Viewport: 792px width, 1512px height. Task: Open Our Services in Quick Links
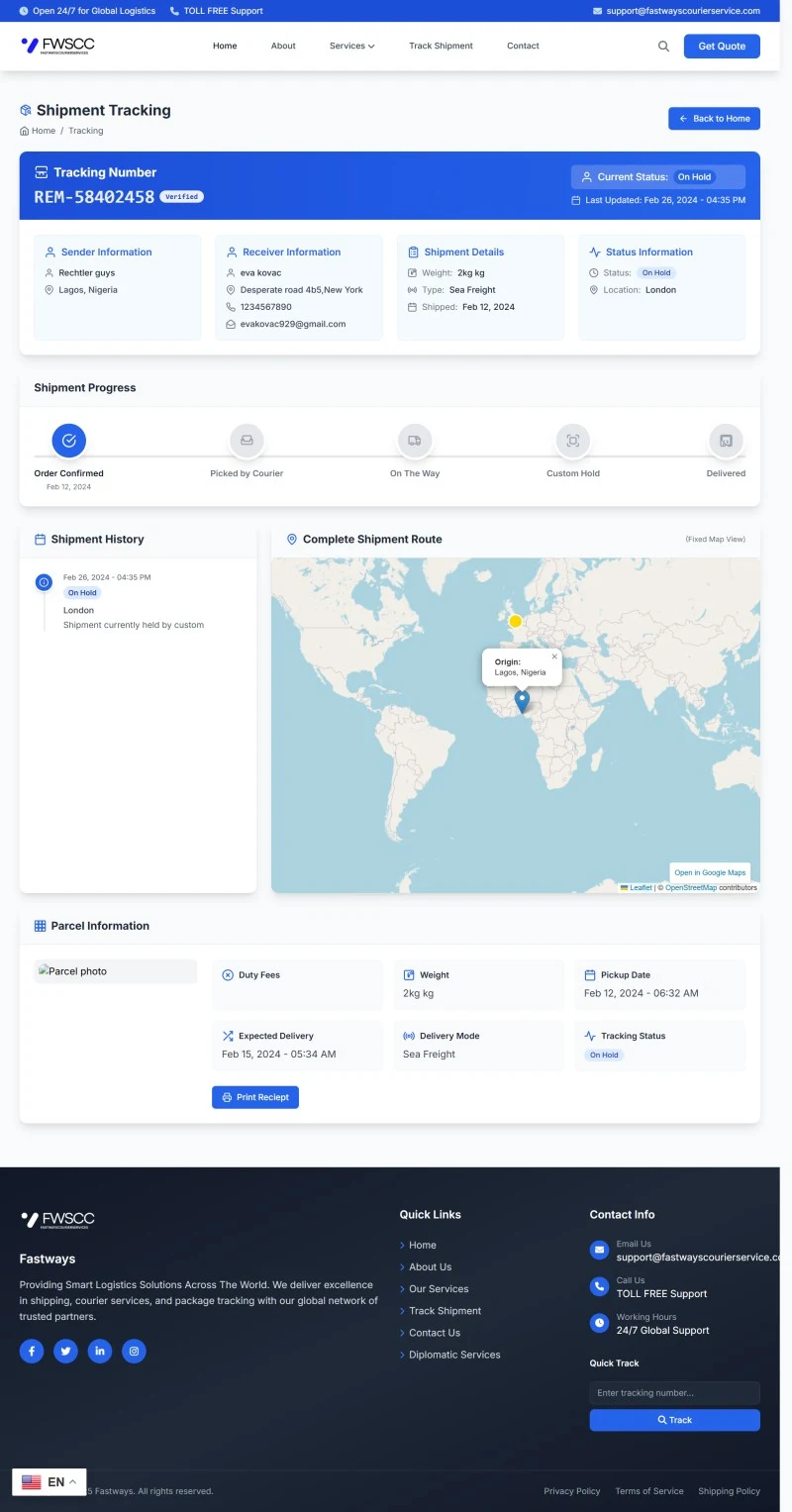tap(439, 1288)
